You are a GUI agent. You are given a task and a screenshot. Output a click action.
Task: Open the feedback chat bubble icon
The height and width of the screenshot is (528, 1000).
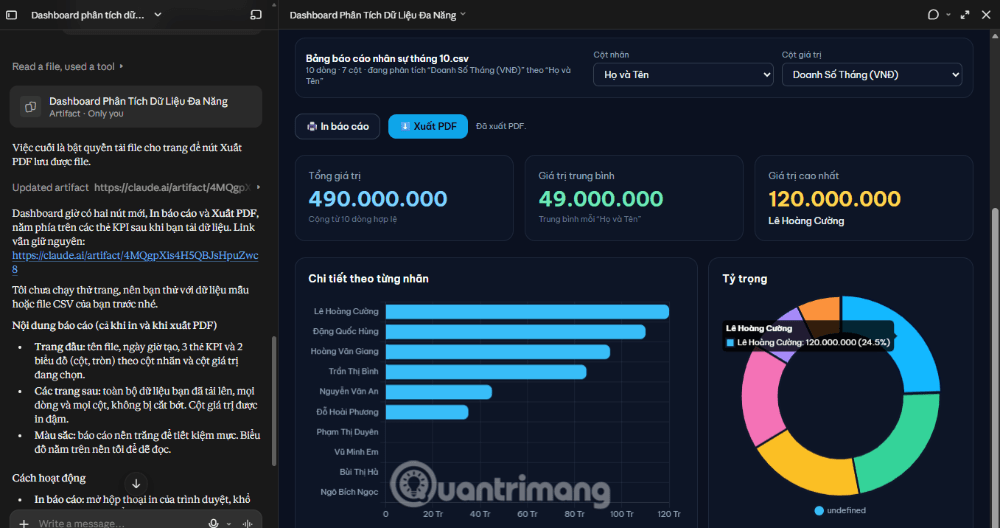[933, 15]
